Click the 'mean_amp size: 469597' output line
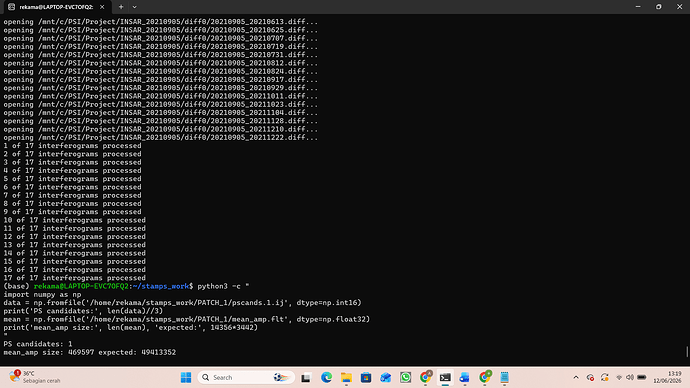 click(x=90, y=352)
